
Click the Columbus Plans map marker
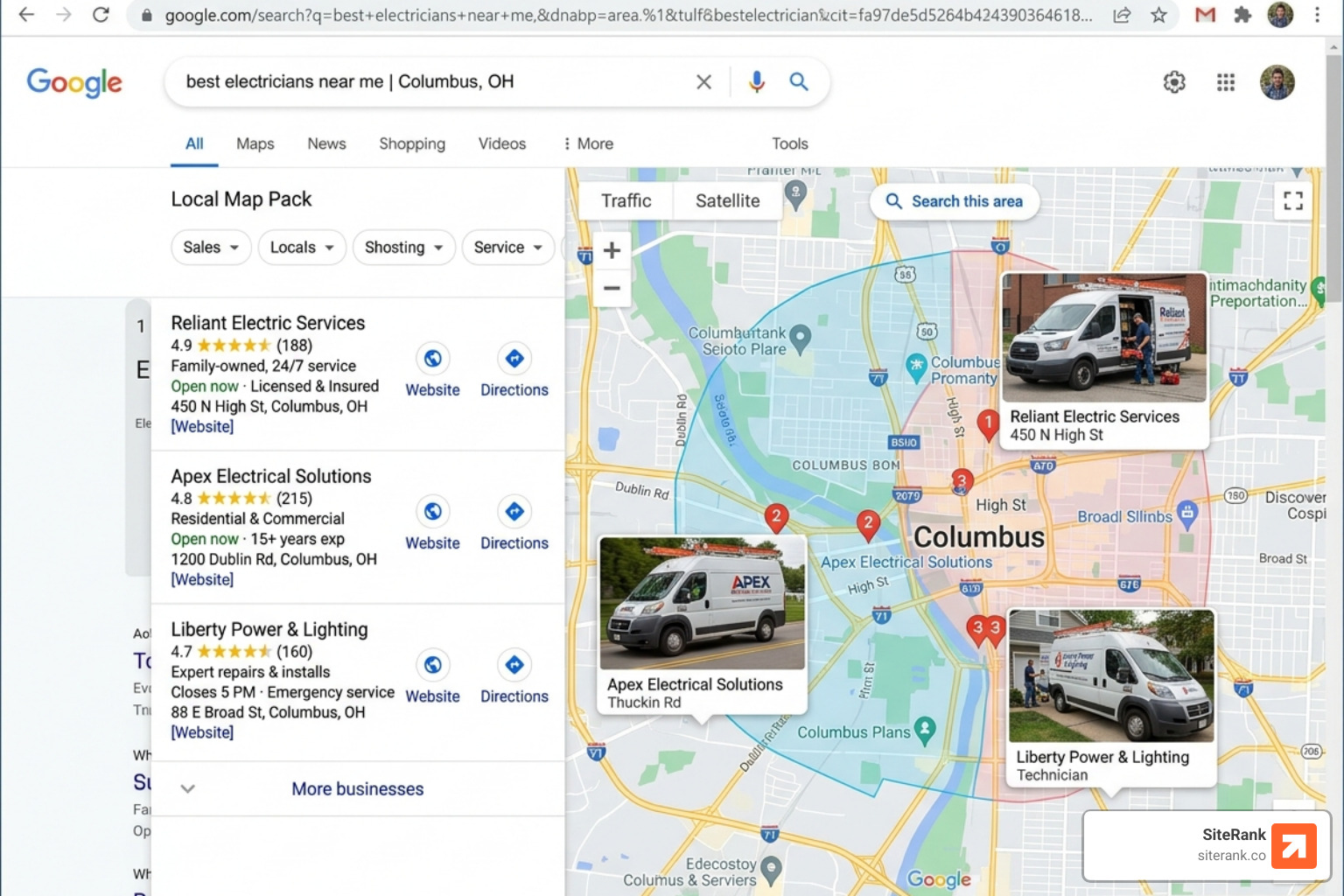click(925, 730)
